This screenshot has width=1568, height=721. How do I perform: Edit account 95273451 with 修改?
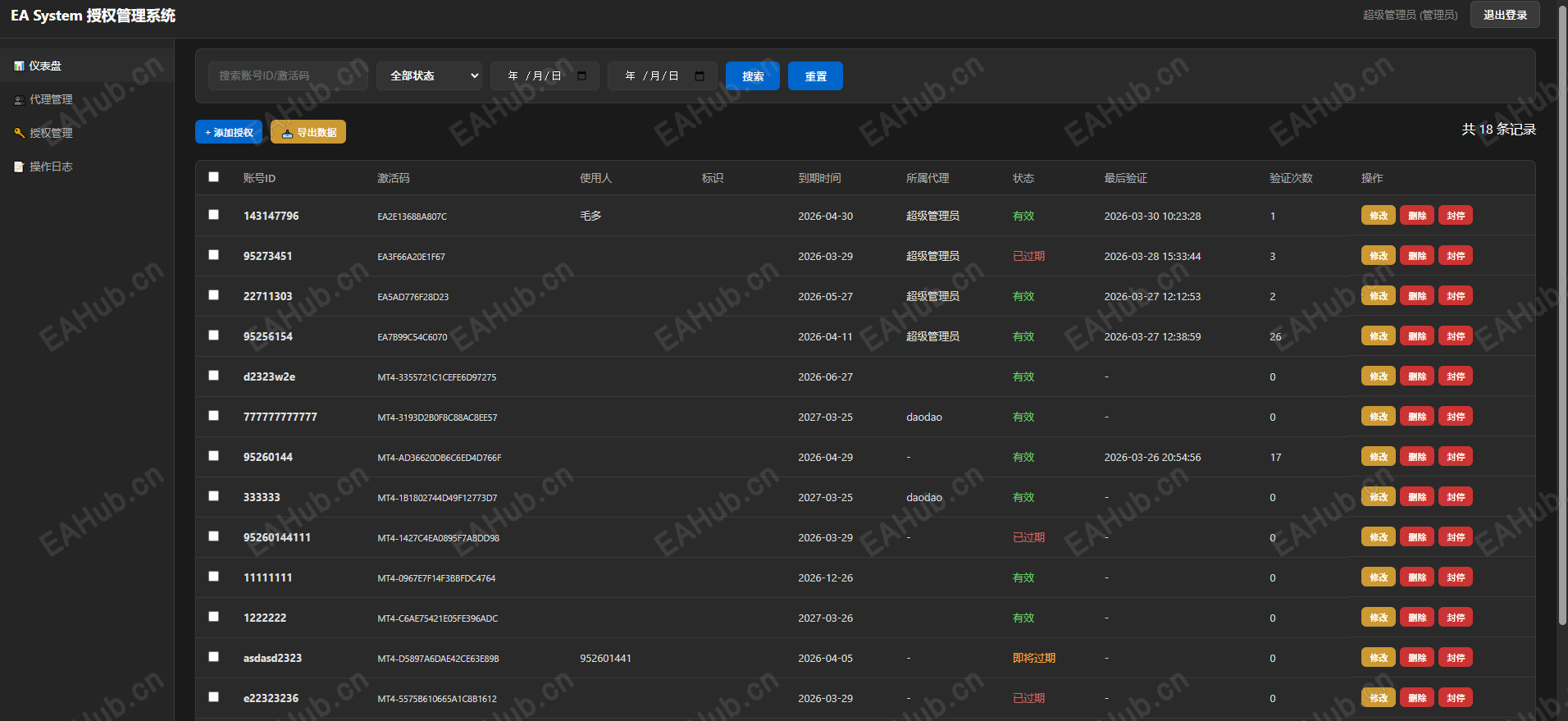1379,256
